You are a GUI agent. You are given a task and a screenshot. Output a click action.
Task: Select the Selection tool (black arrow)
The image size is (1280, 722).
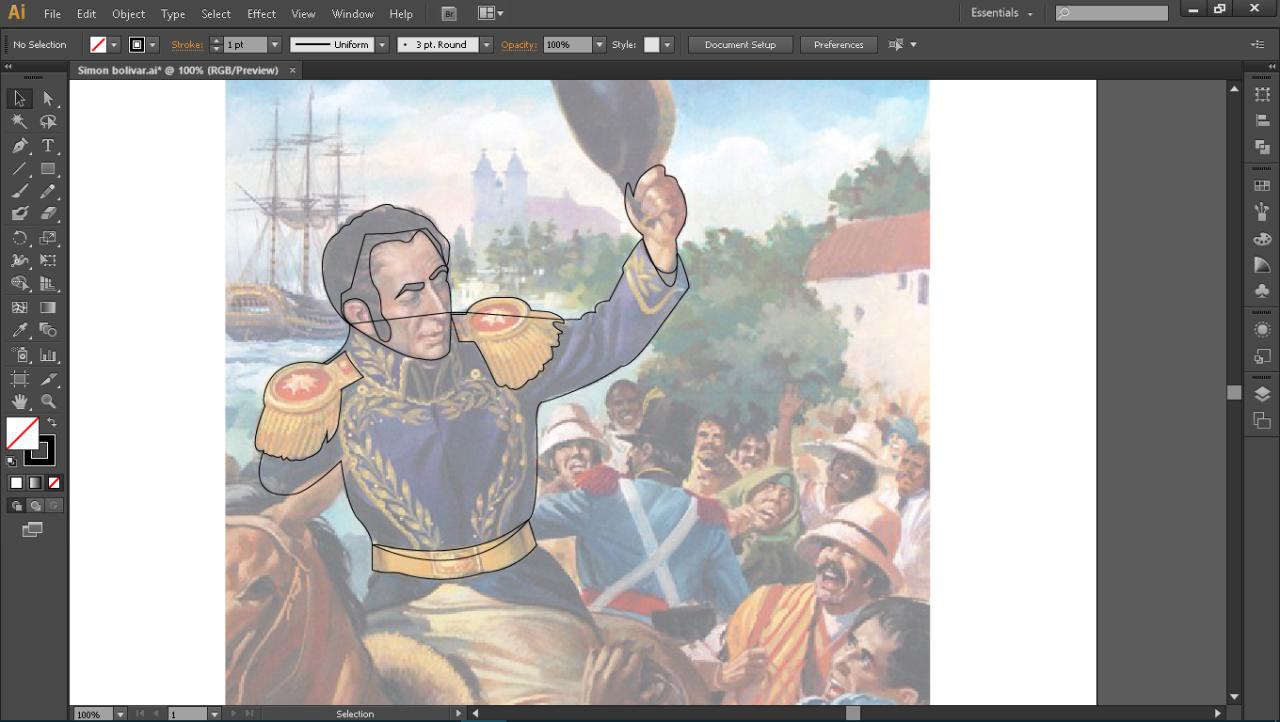[19, 98]
